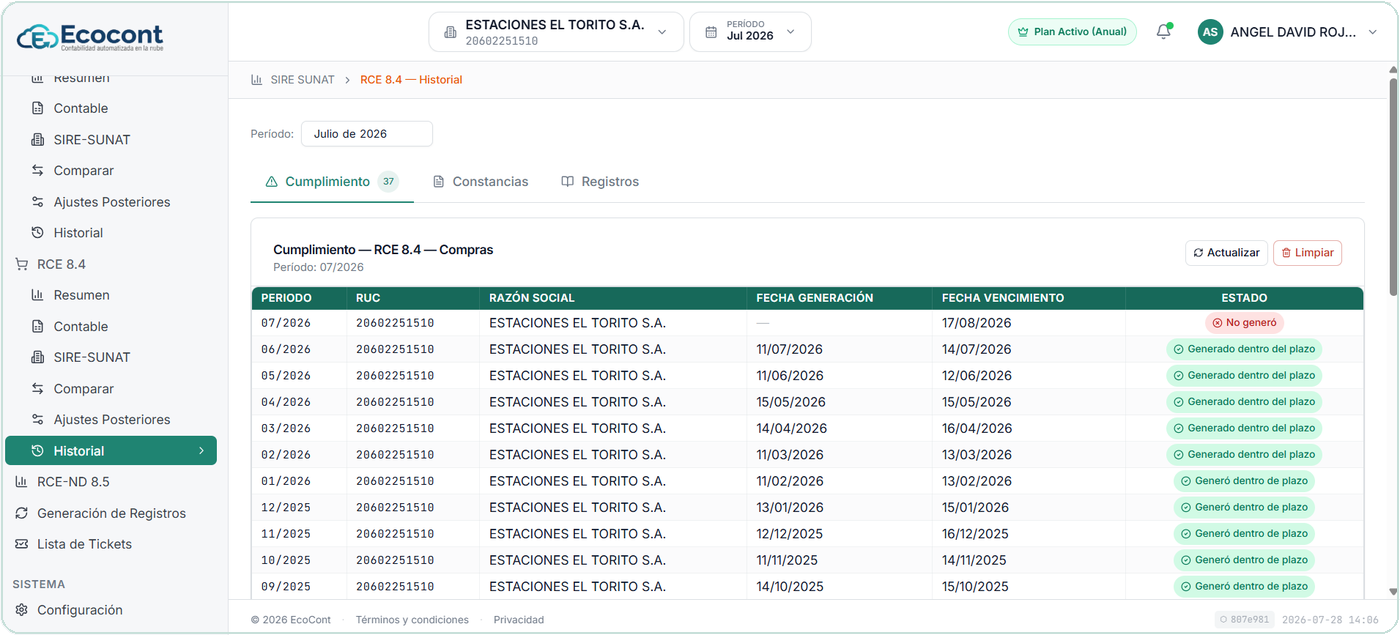Click the Lista de Tickets ticket icon
Image resolution: width=1400 pixels, height=635 pixels.
coord(21,544)
